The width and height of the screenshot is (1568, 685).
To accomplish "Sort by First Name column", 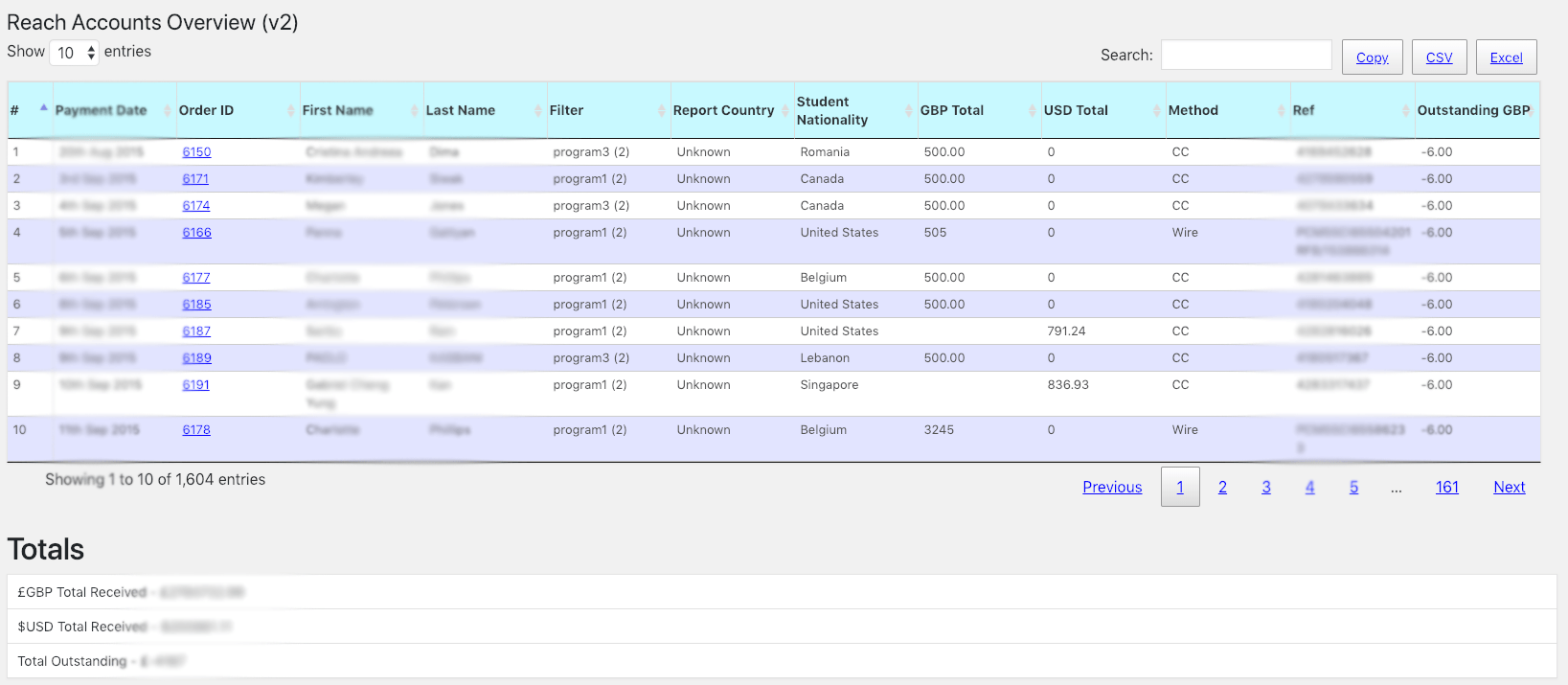I will (x=360, y=110).
